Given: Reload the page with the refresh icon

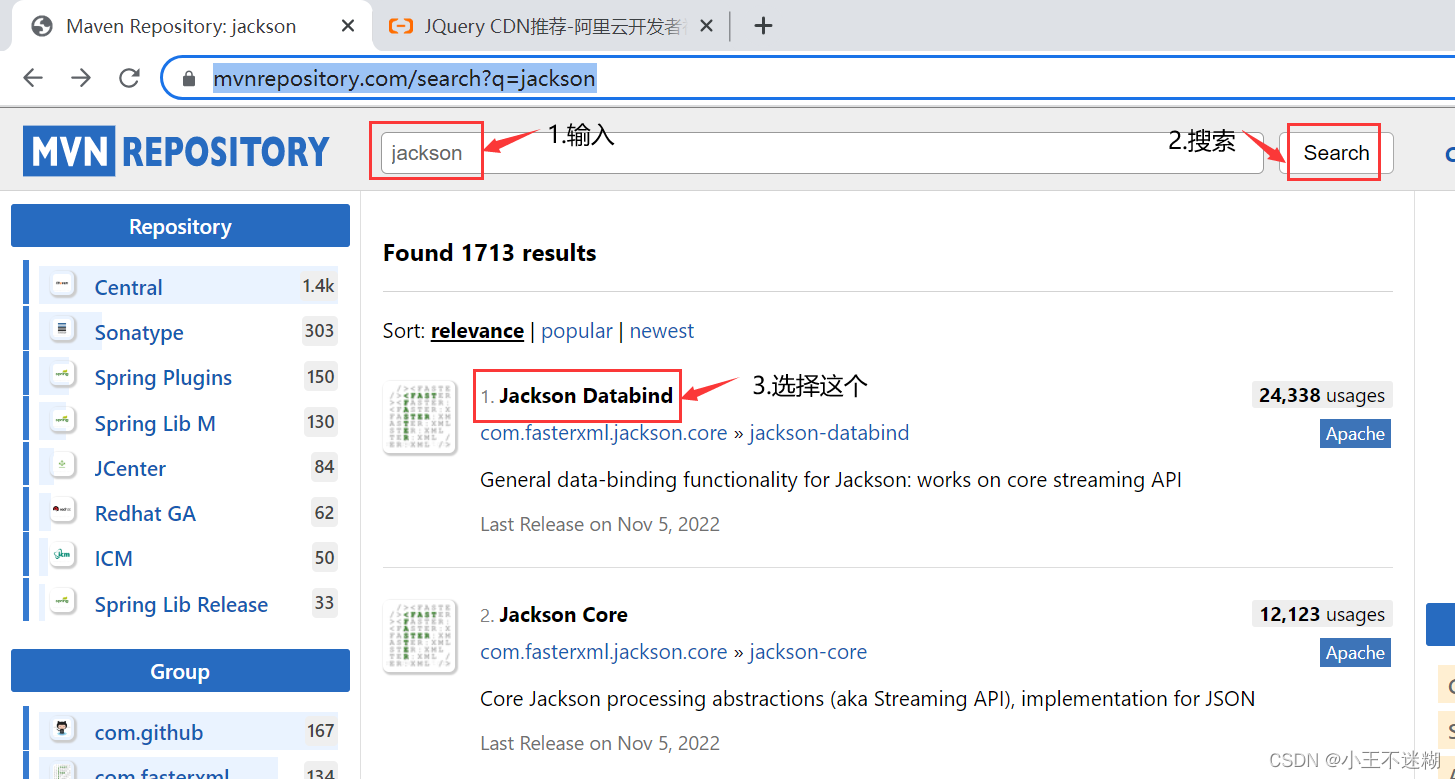Looking at the screenshot, I should coord(129,78).
